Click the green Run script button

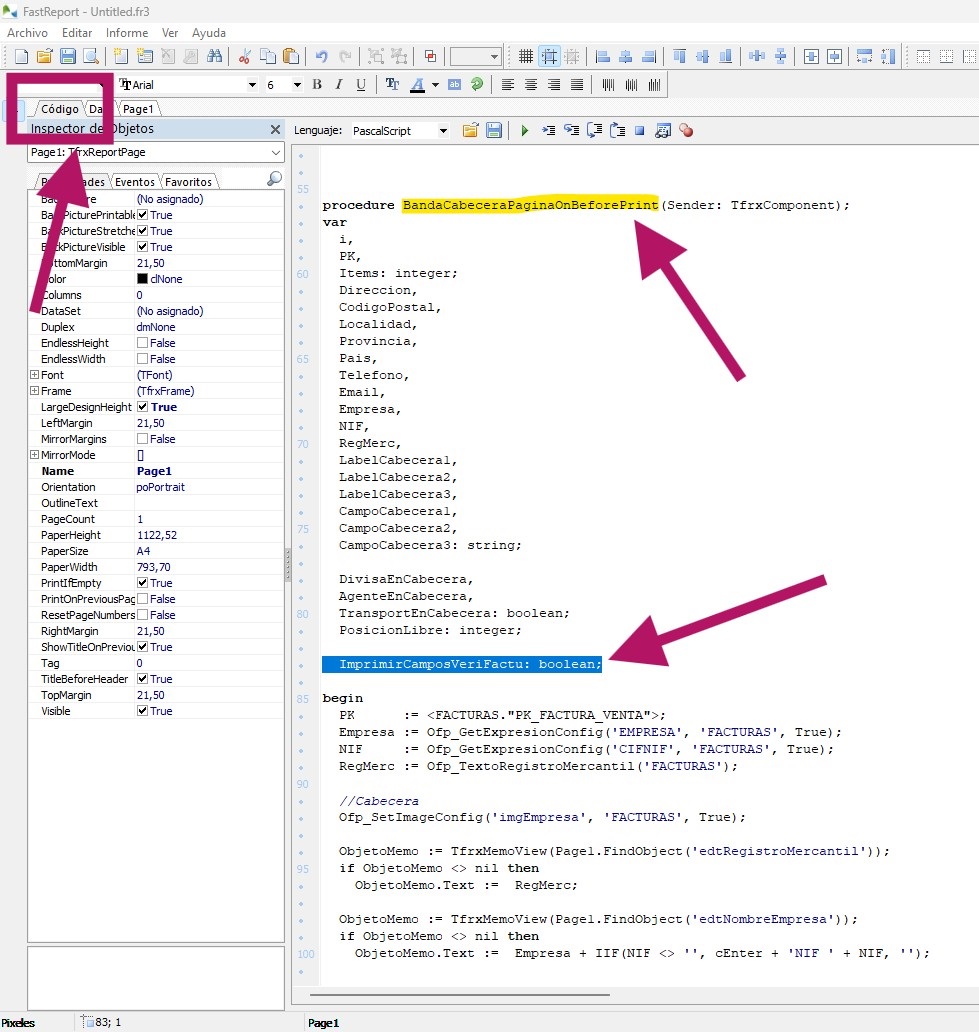coord(523,130)
